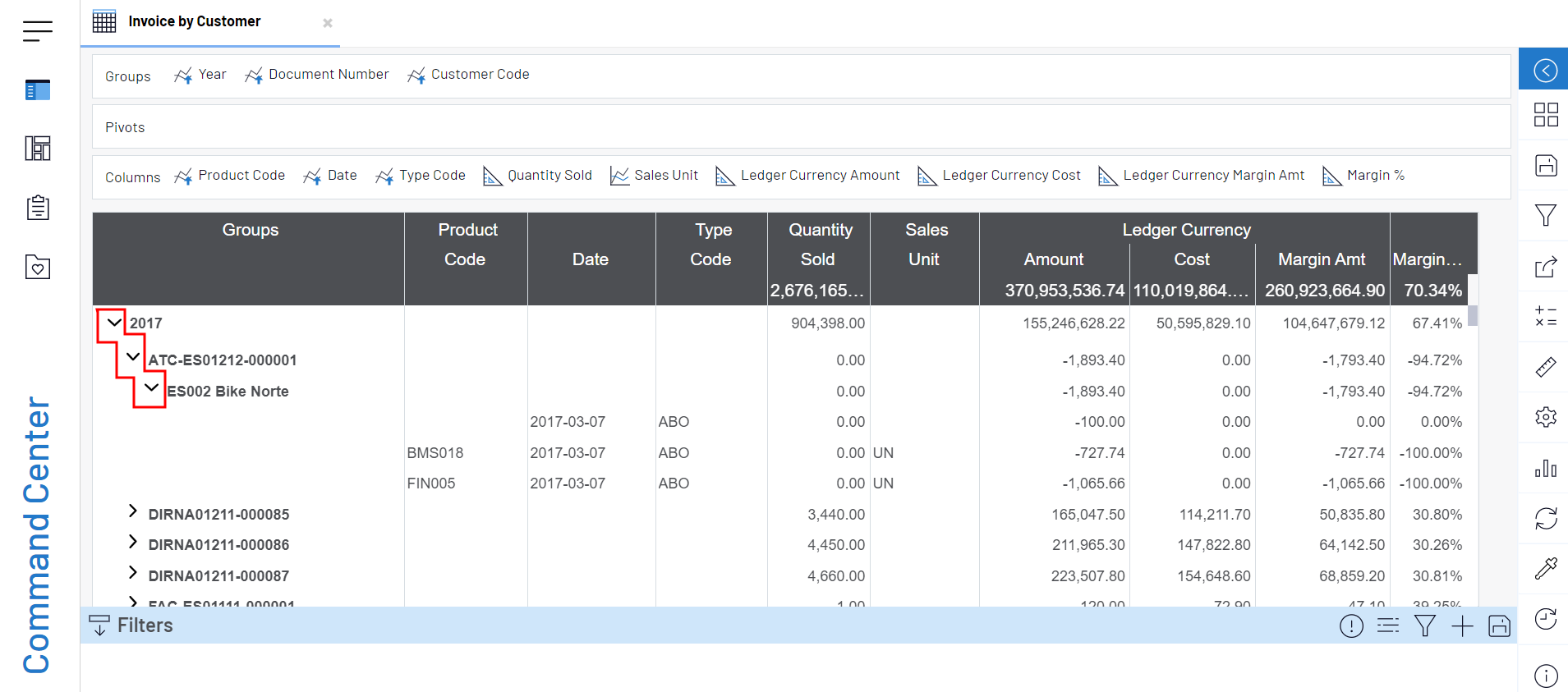This screenshot has width=1568, height=692.
Task: Open the hamburger navigation menu
Action: click(37, 31)
